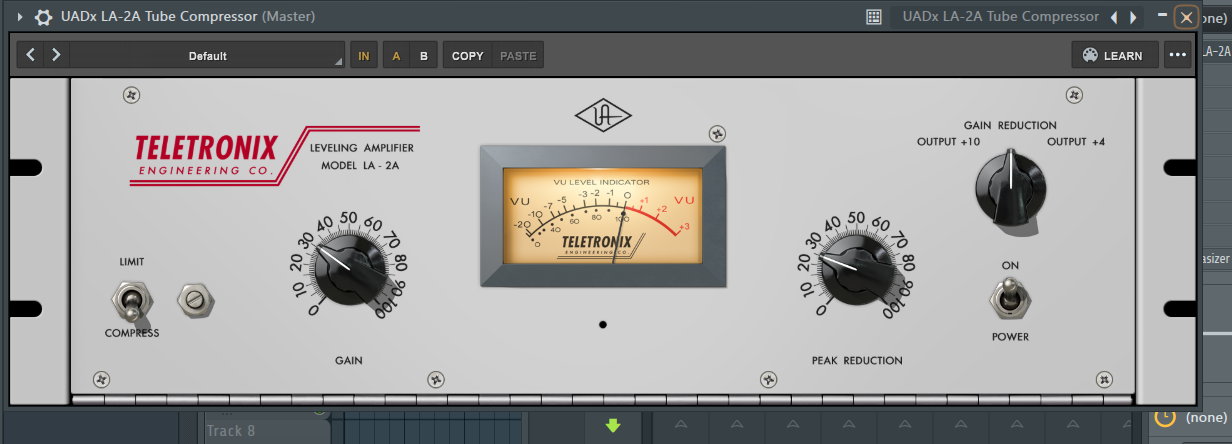Click the LEARN button
The height and width of the screenshot is (444, 1232).
point(1114,56)
